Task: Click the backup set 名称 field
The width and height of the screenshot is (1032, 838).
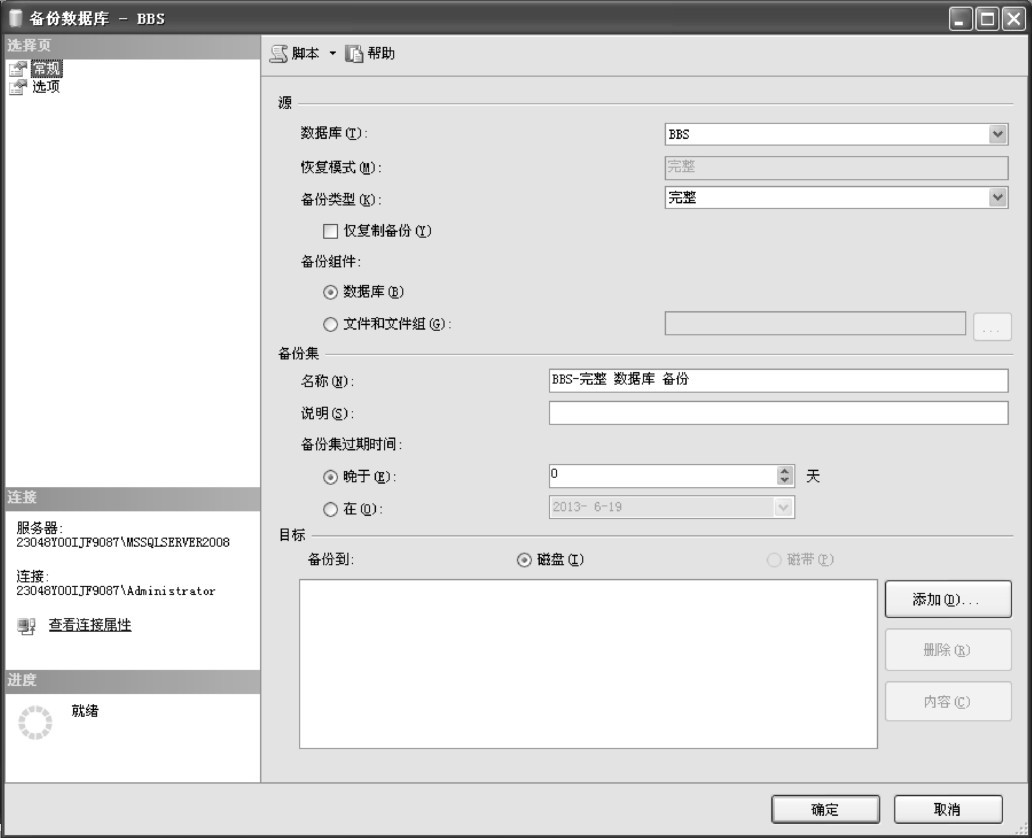Action: tap(779, 380)
